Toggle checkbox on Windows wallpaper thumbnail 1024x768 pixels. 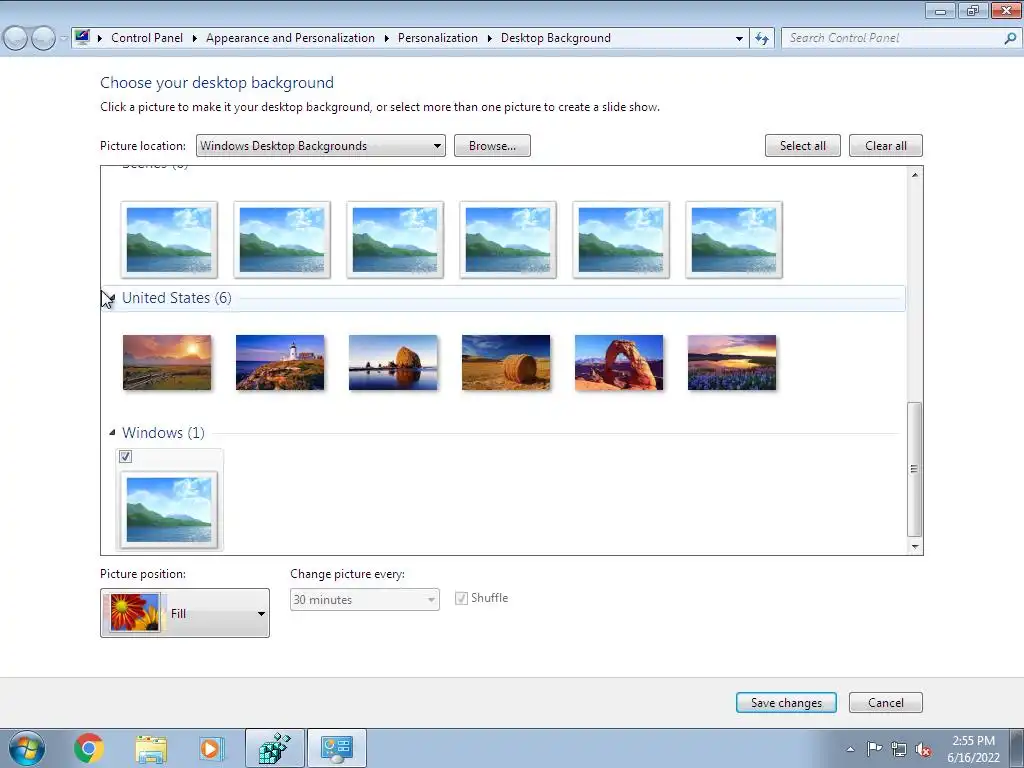tap(125, 456)
